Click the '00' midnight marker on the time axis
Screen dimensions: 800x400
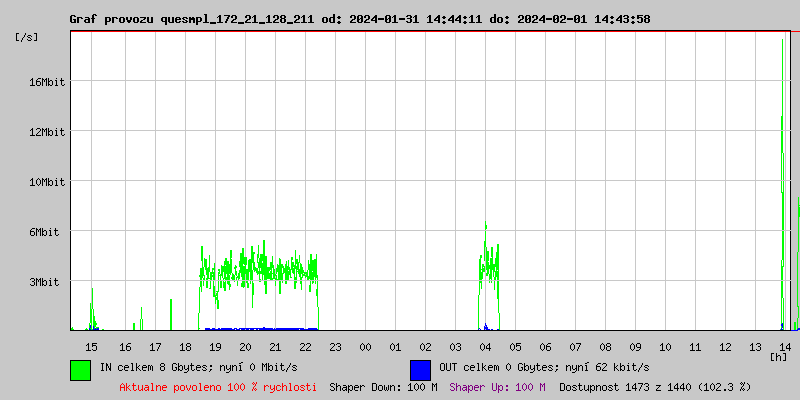[365, 346]
